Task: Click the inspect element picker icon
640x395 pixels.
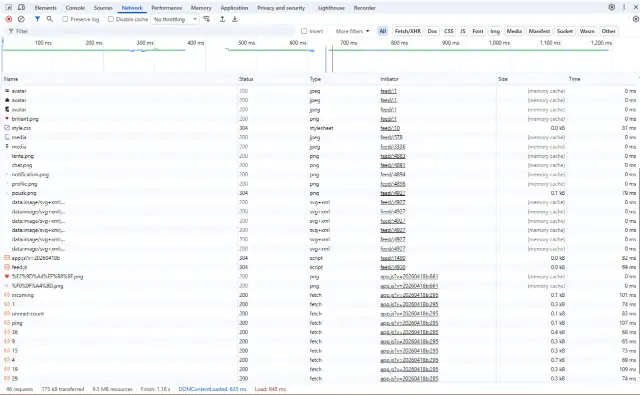Action: (9, 7)
